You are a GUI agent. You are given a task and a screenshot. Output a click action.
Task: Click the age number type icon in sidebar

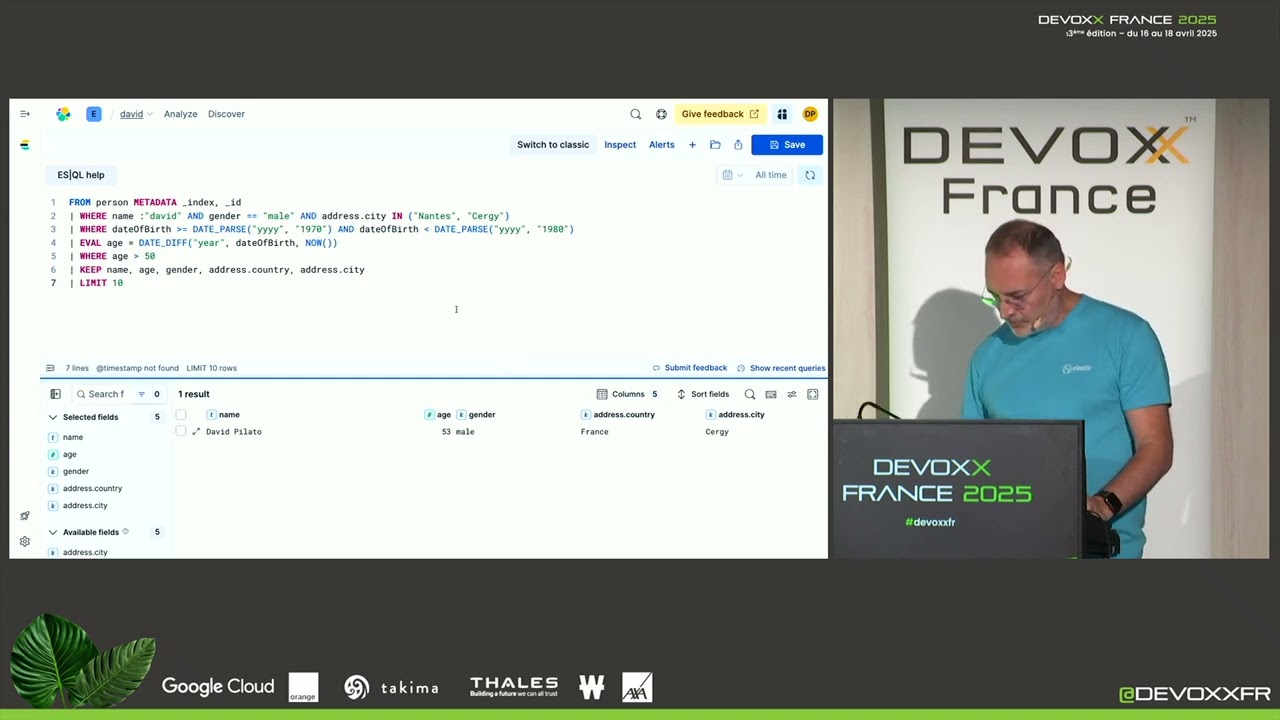point(53,454)
